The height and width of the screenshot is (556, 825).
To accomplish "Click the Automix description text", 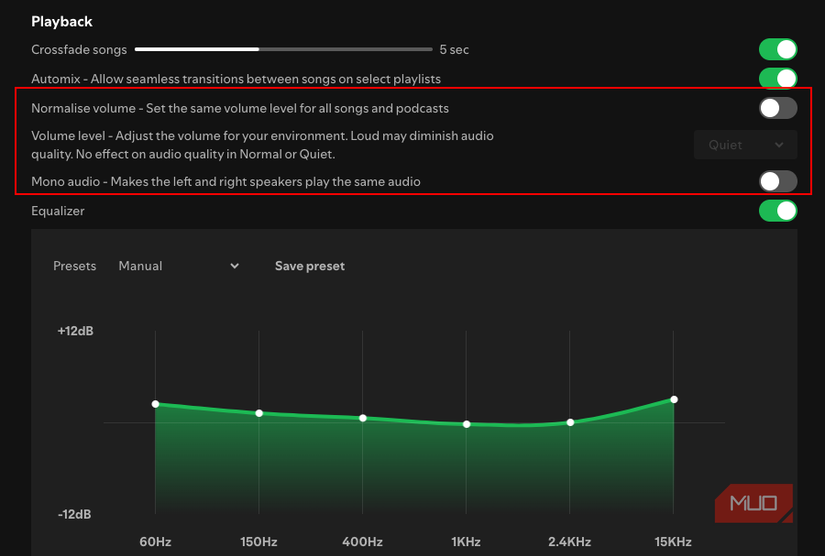I will click(236, 79).
